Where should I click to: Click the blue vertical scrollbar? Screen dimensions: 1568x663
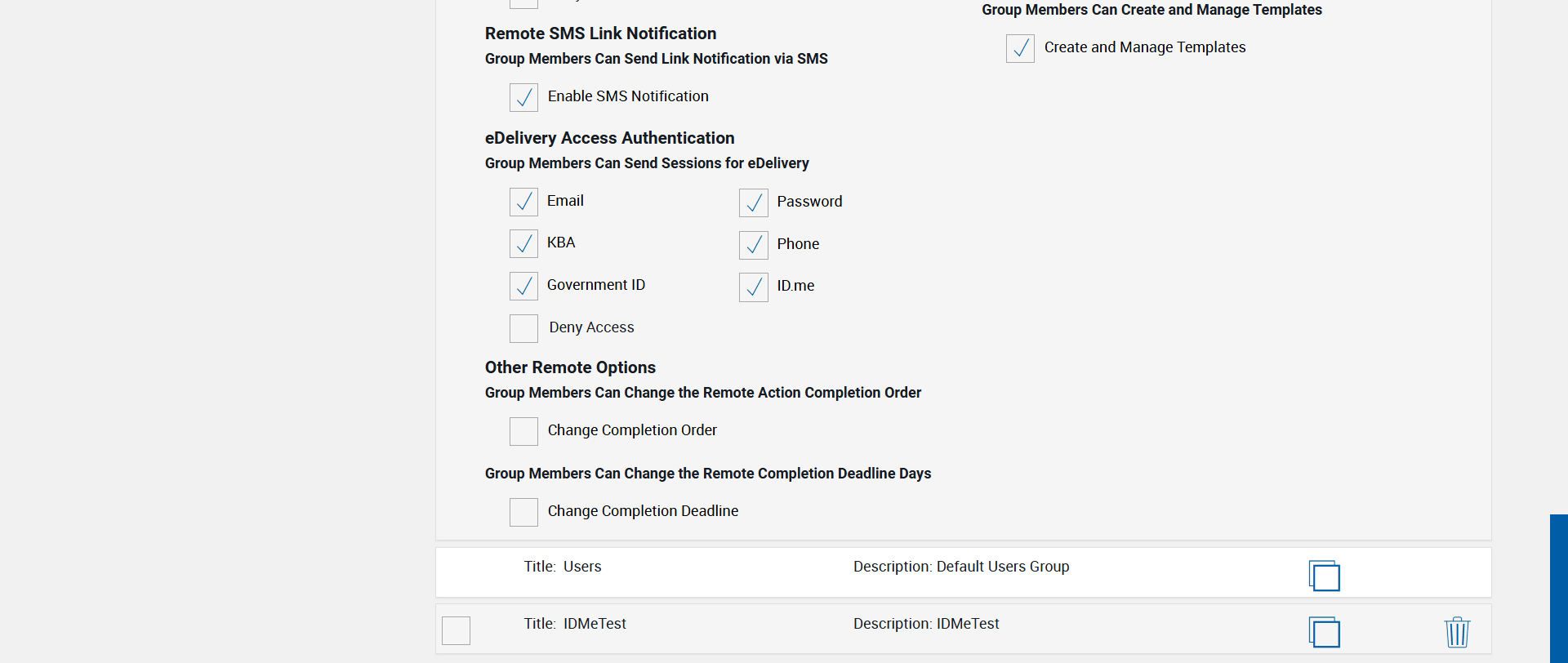[1558, 588]
